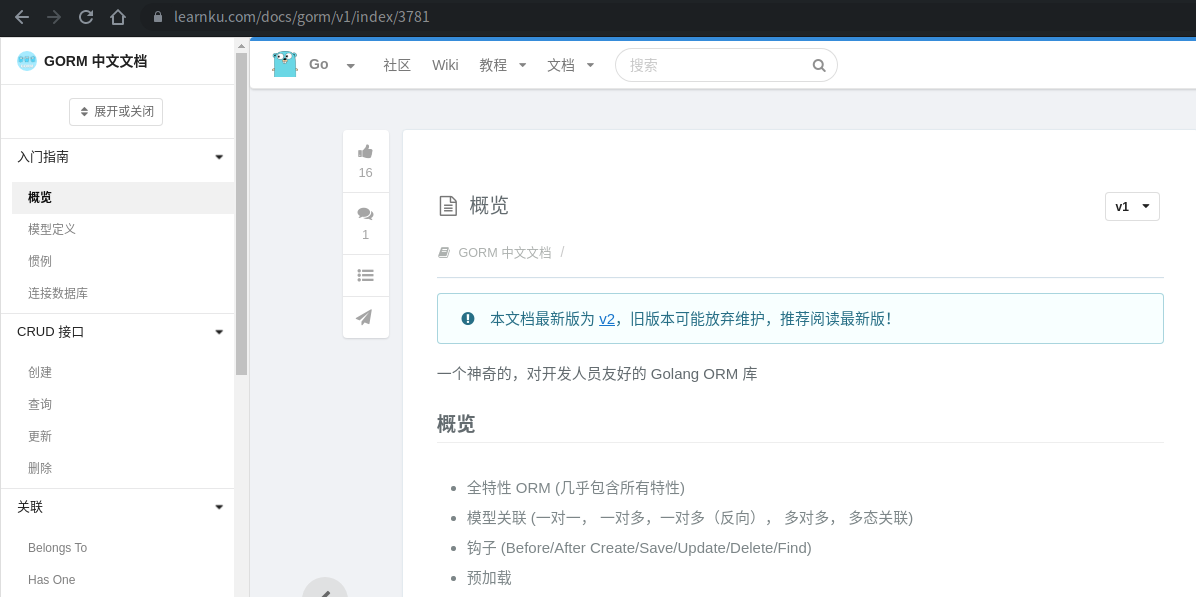Click the 模型关联 bullet line
Screen dimensions: 1196x597
coord(690,518)
